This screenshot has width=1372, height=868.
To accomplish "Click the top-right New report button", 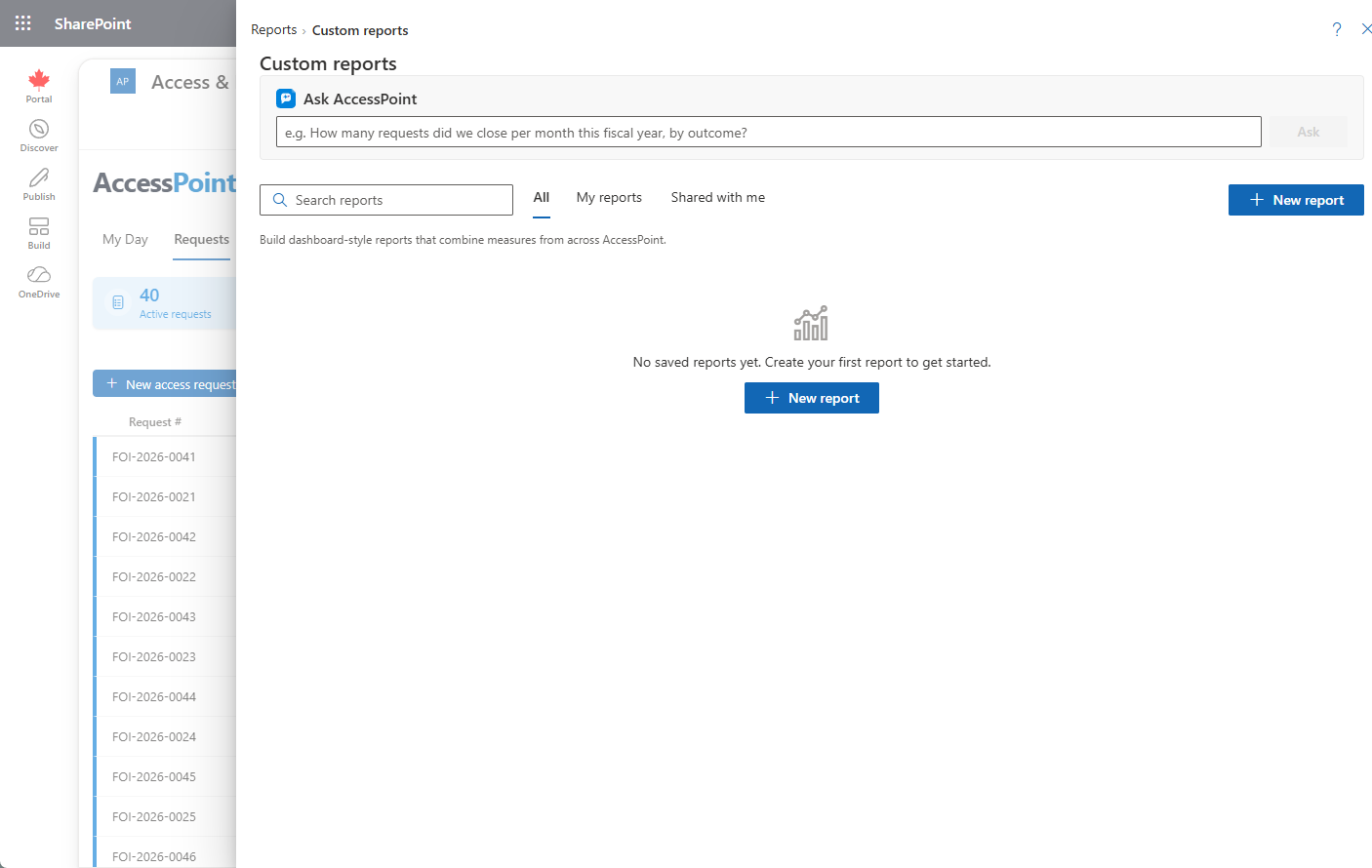I will 1296,200.
